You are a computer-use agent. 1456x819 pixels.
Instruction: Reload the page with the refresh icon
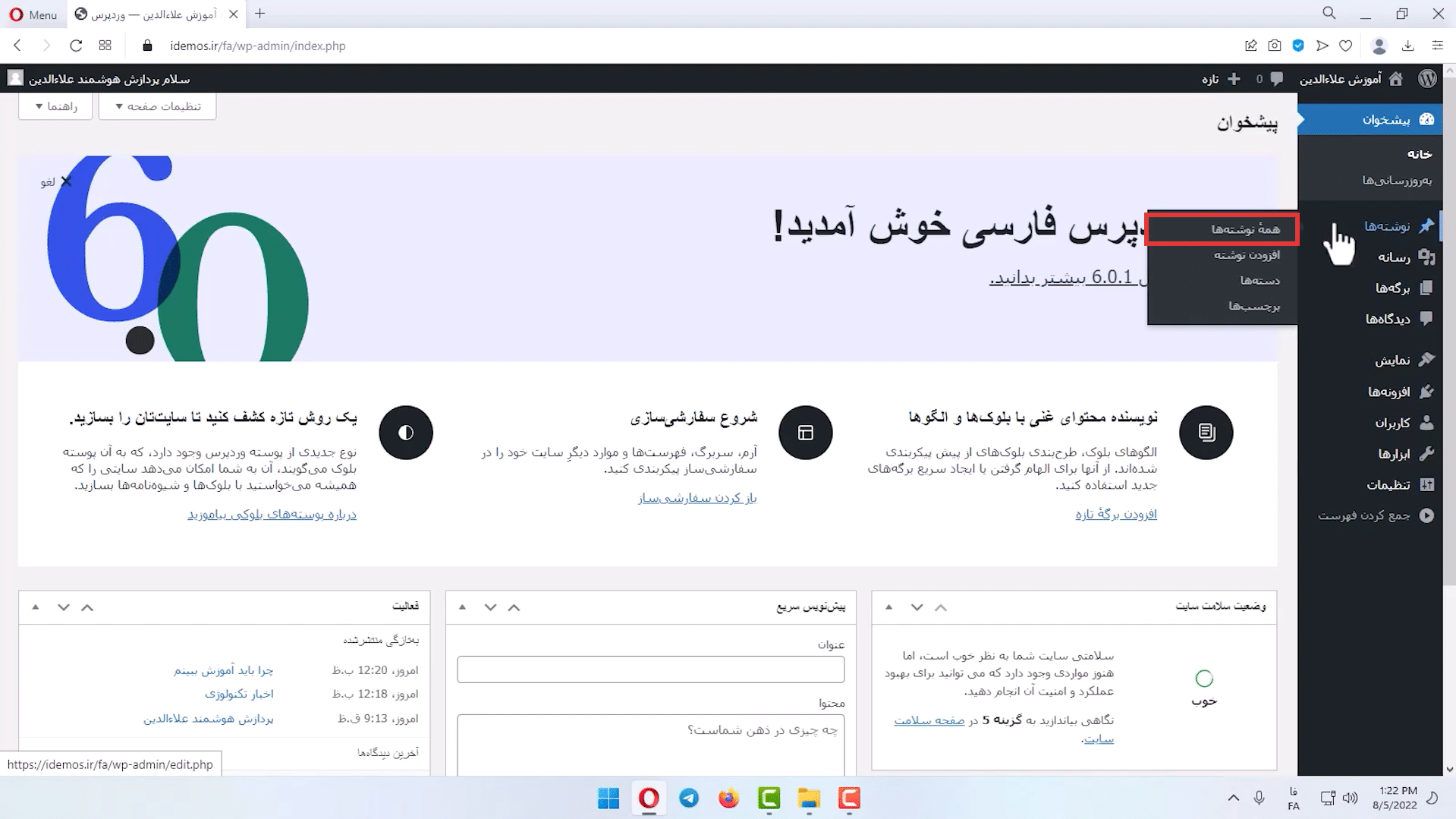(76, 46)
